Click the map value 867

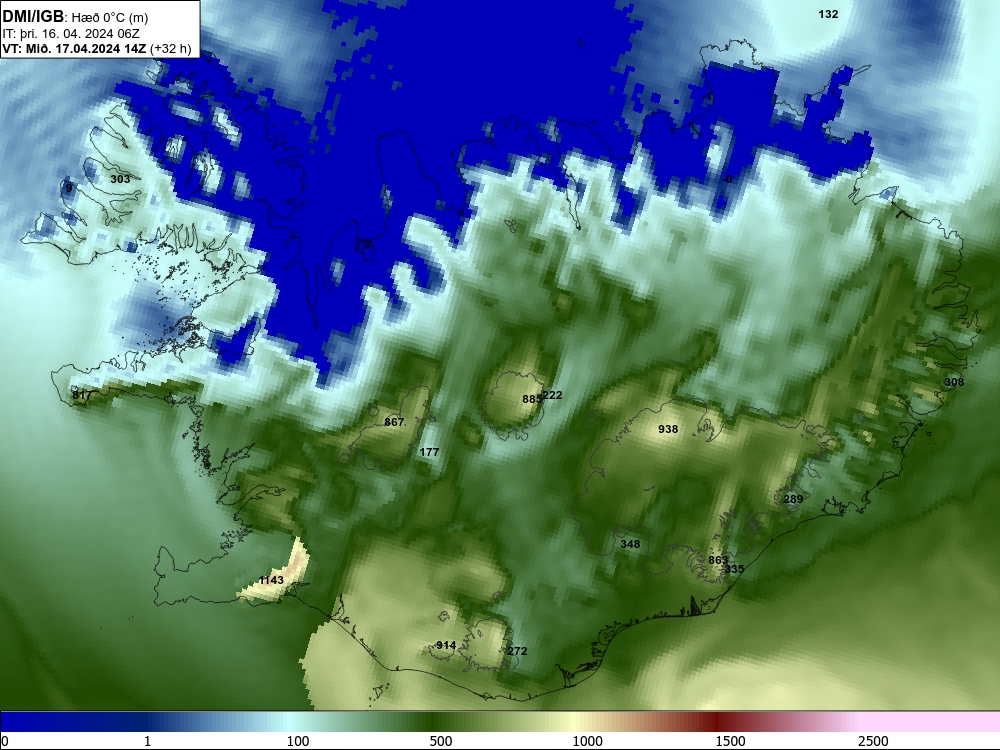[394, 422]
